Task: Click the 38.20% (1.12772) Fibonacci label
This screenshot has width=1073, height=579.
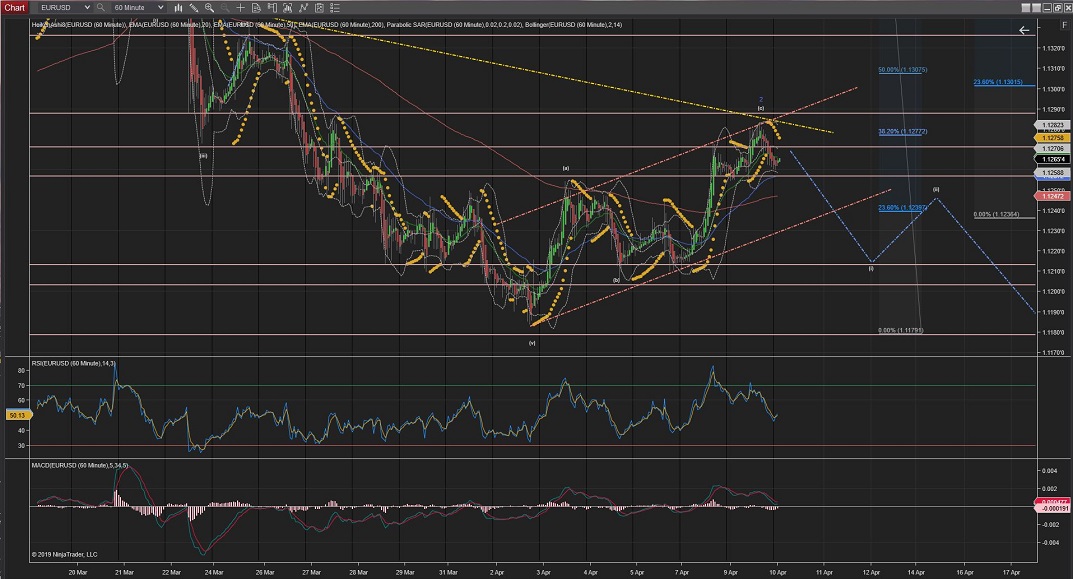Action: click(905, 131)
